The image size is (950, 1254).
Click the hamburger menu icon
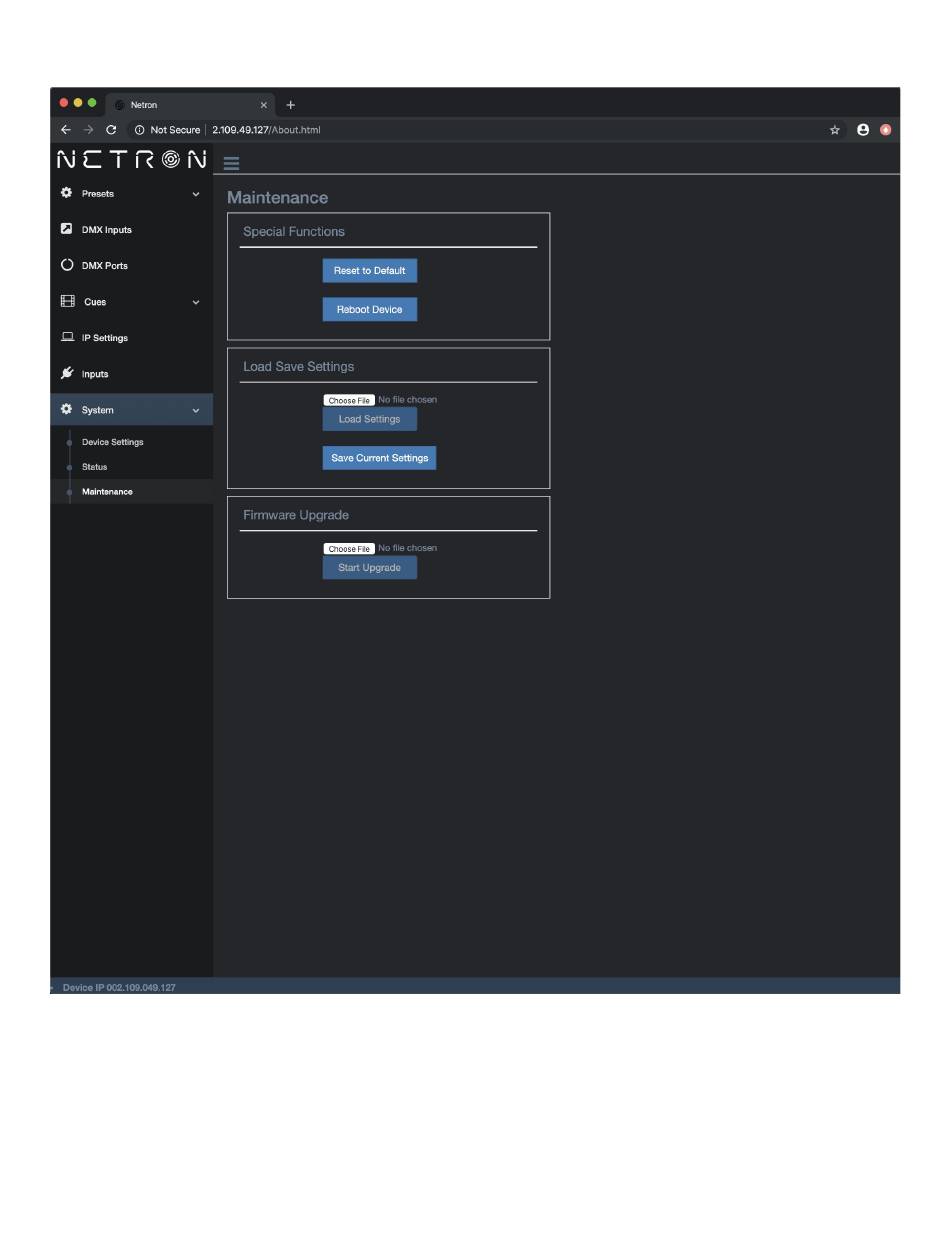coord(231,164)
